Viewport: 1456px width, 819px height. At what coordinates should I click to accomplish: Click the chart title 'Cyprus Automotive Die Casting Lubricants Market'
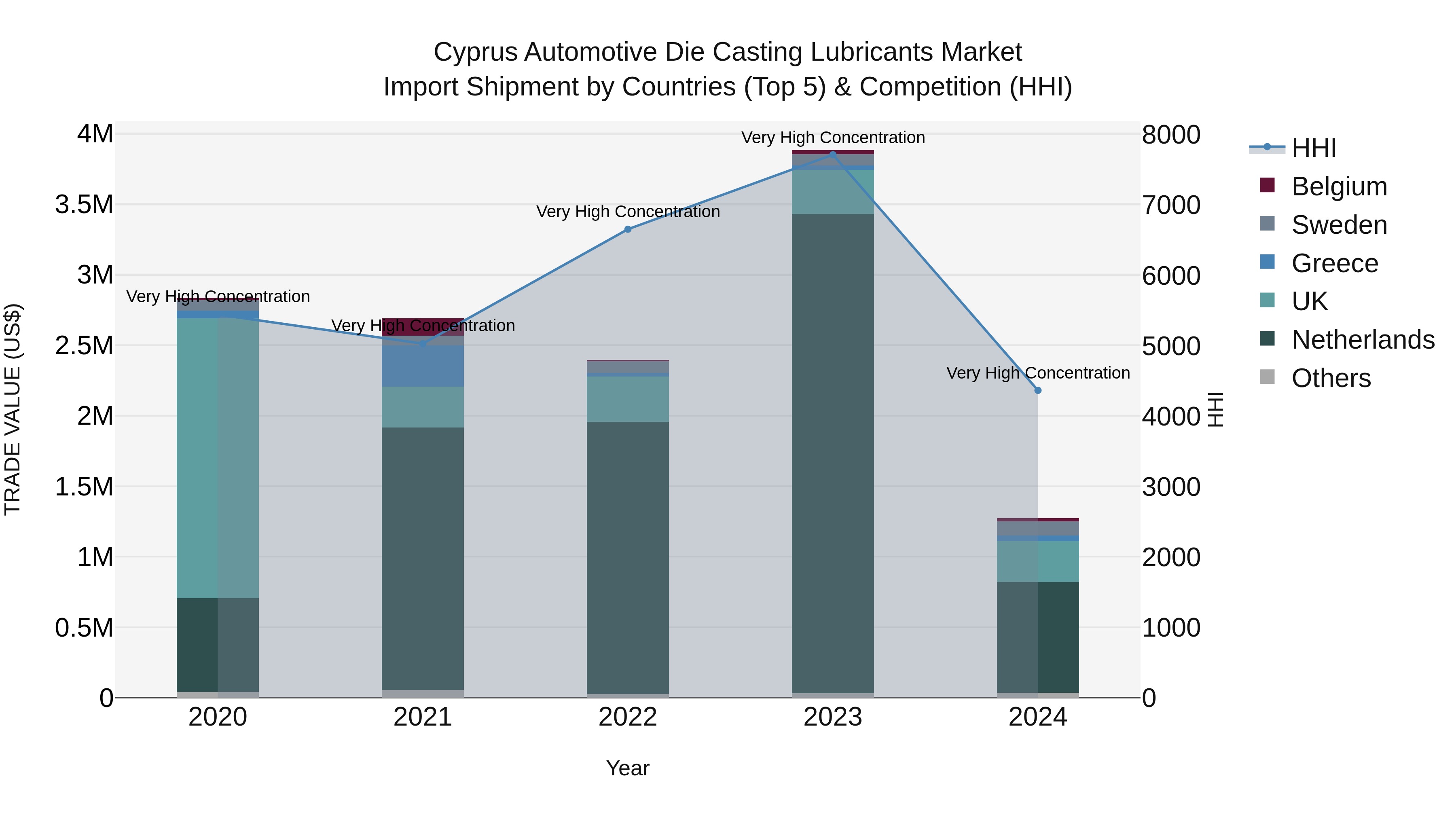click(728, 53)
